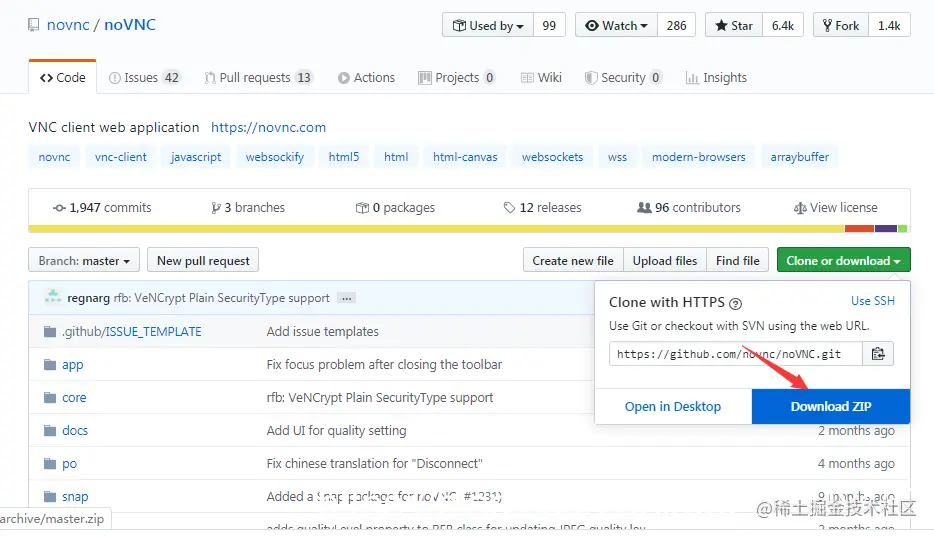The image size is (934, 536).
Task: Select the Code tab
Action: (63, 77)
